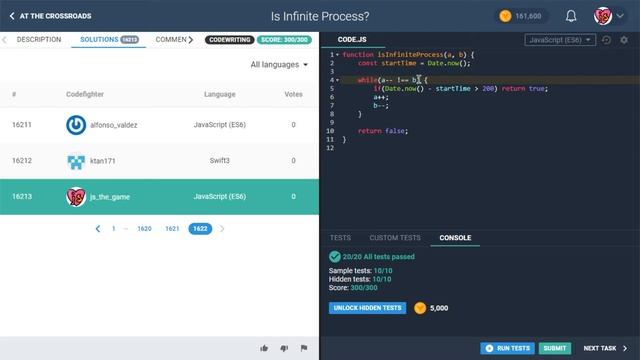Image resolution: width=640 pixels, height=360 pixels.
Task: Go to the next solutions page
Action: click(222, 229)
